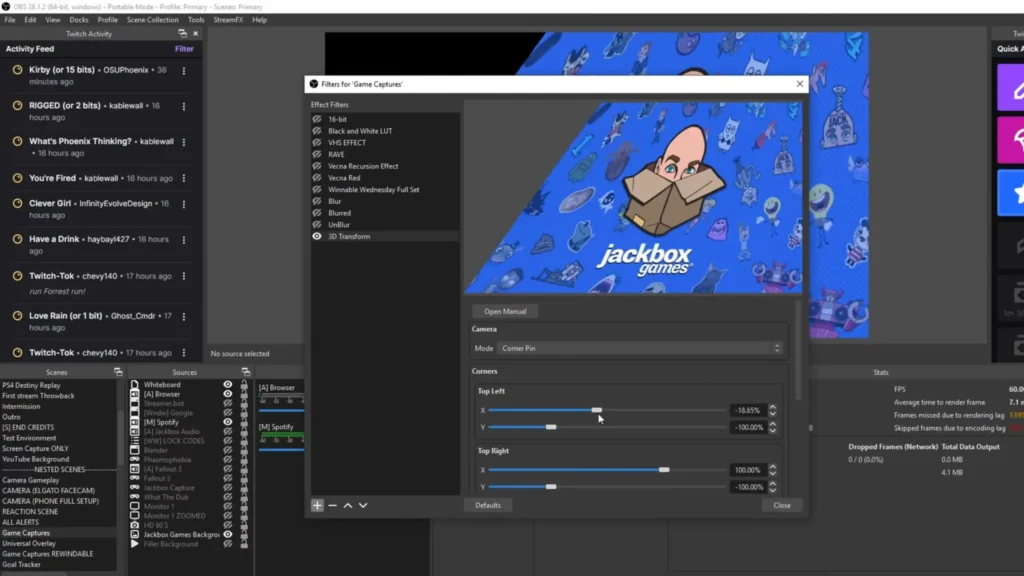Image resolution: width=1024 pixels, height=576 pixels.
Task: Toggle visibility of 16-bit filter
Action: point(317,120)
